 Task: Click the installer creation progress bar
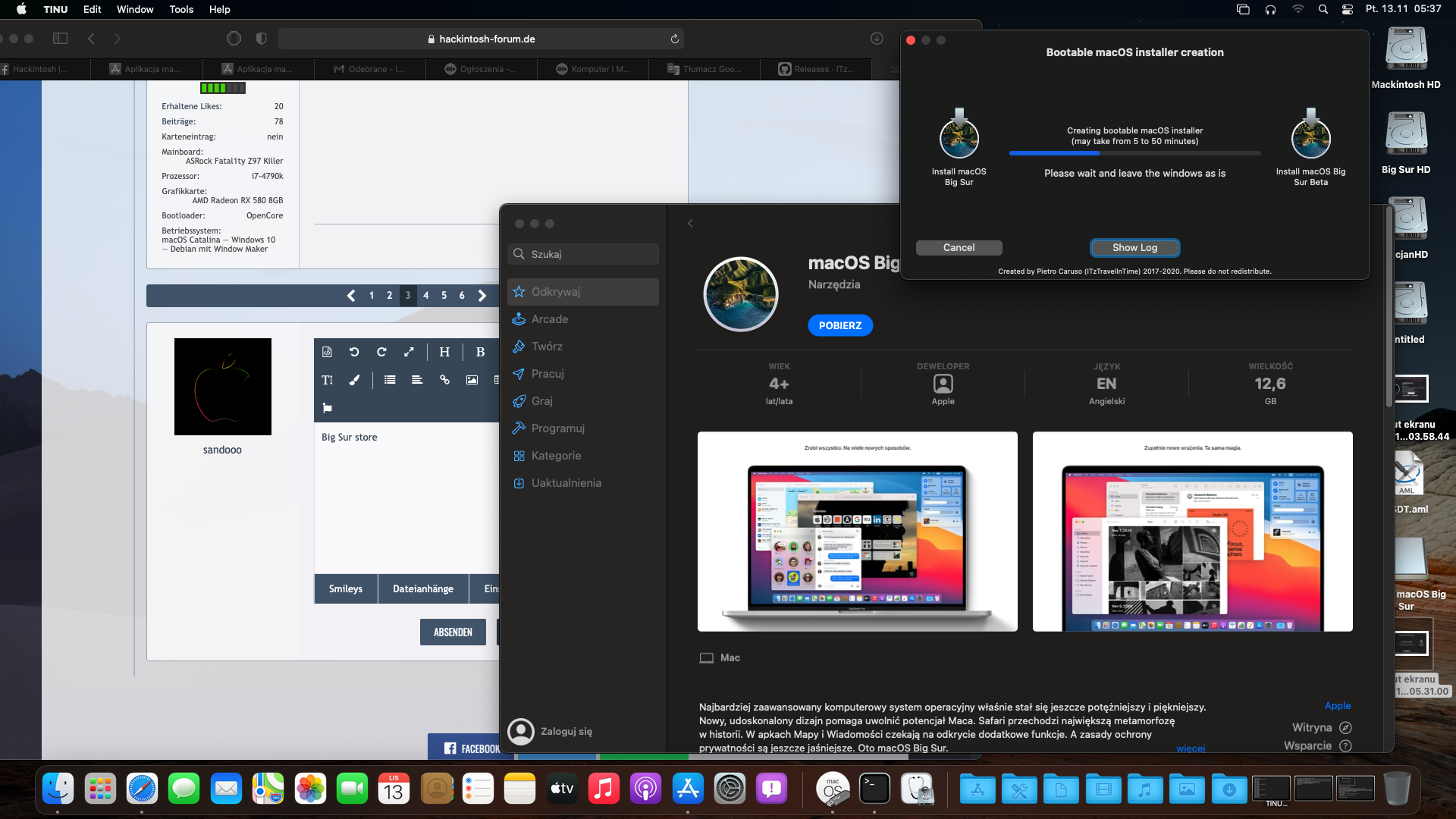point(1134,153)
